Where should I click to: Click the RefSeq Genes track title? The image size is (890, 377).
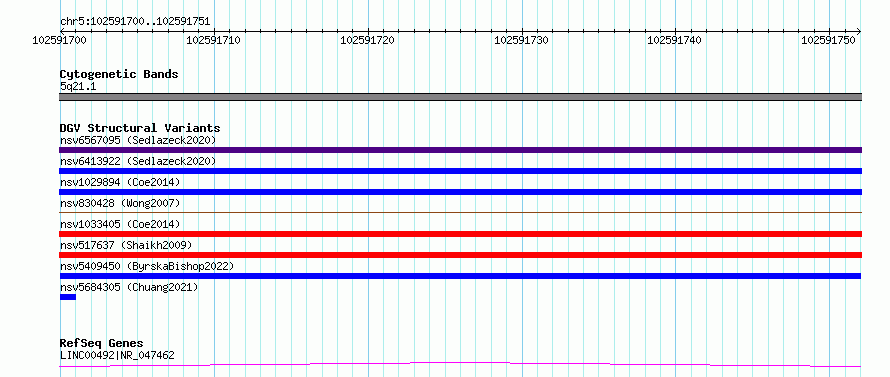(102, 343)
